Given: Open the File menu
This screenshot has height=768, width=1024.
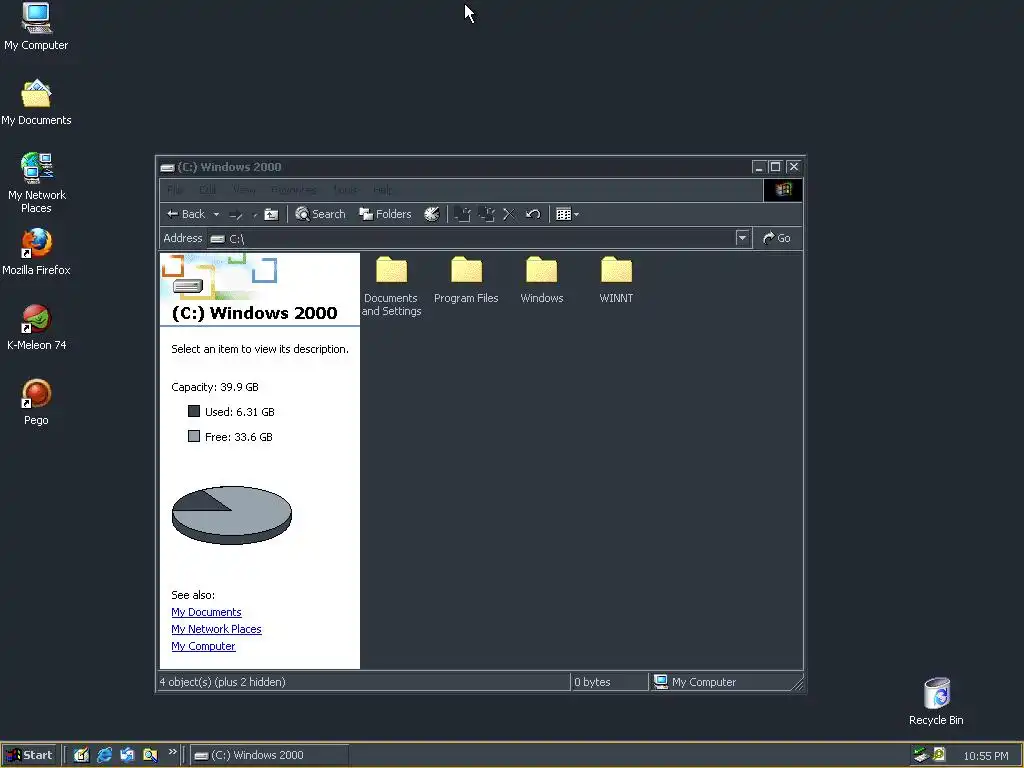Looking at the screenshot, I should [x=175, y=190].
